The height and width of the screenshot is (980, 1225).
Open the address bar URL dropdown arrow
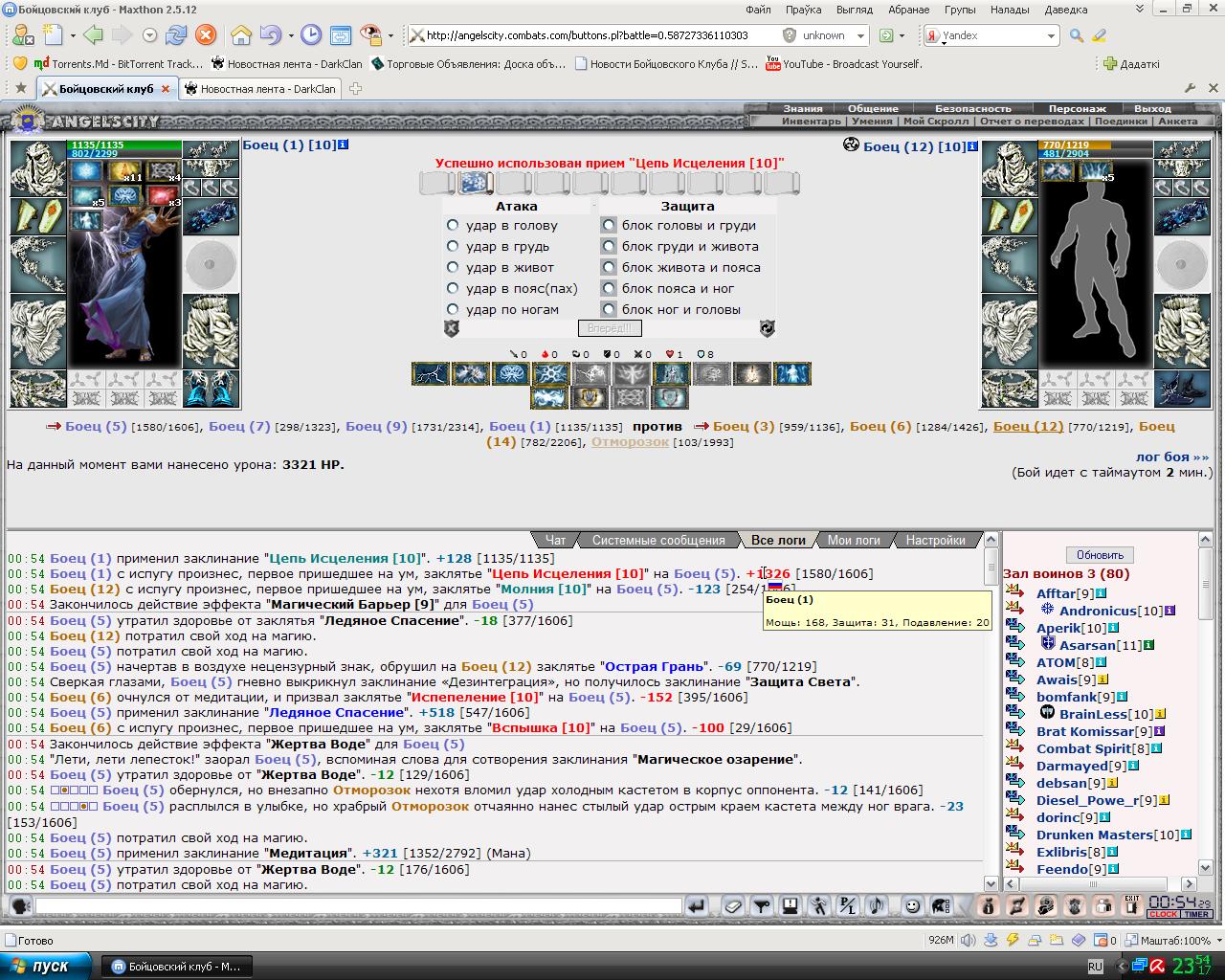pos(860,35)
